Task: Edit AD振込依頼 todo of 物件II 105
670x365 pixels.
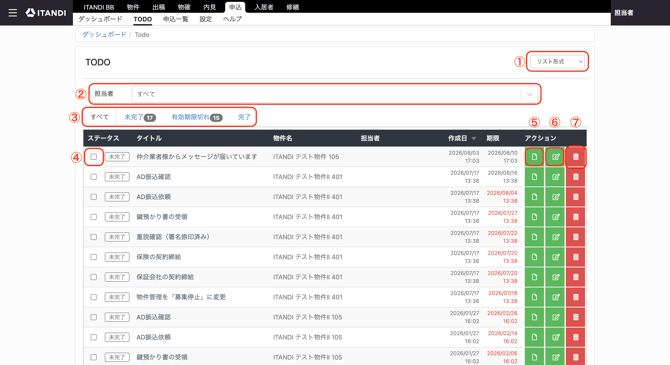Action: 555,337
